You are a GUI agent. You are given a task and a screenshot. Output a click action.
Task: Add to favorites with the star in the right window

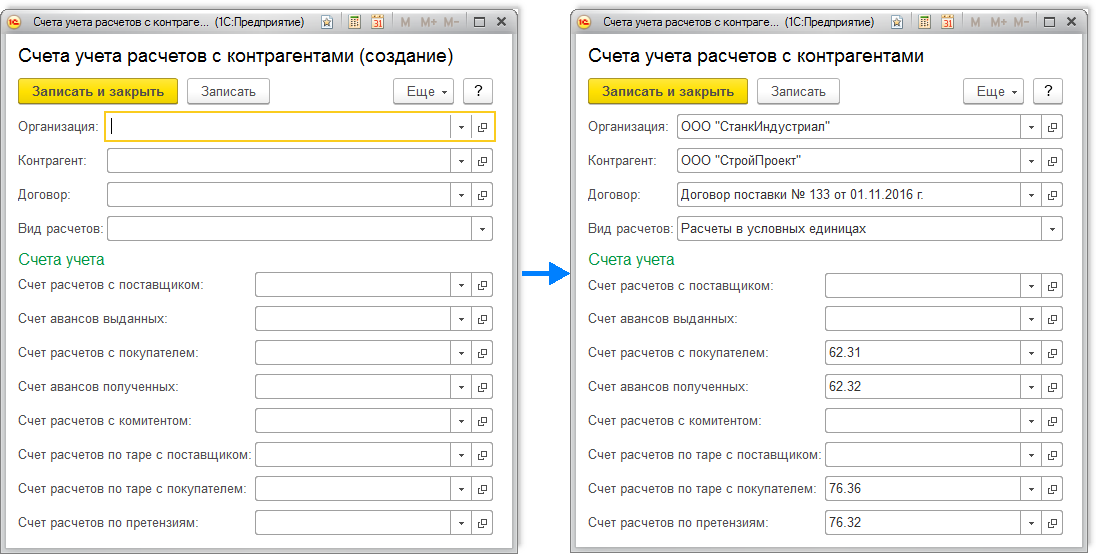897,21
